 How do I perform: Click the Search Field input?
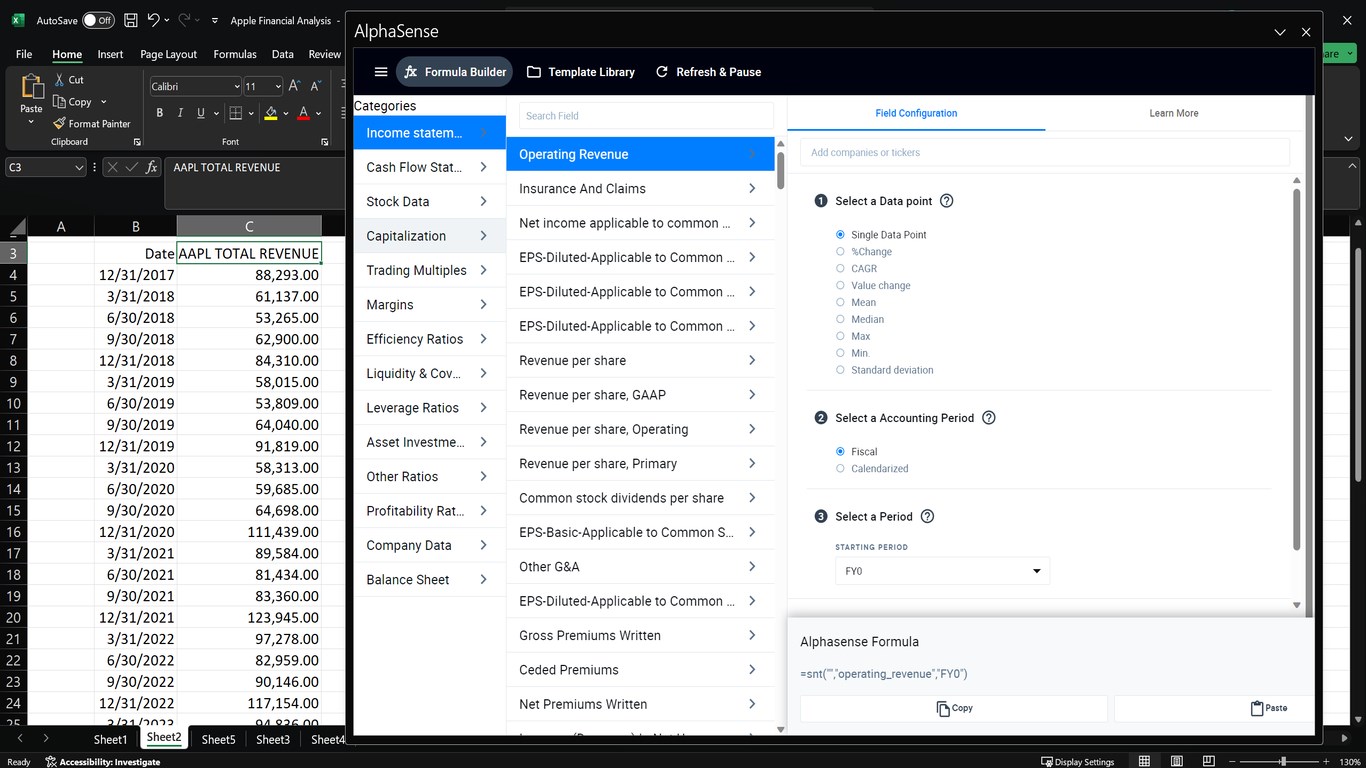[646, 116]
